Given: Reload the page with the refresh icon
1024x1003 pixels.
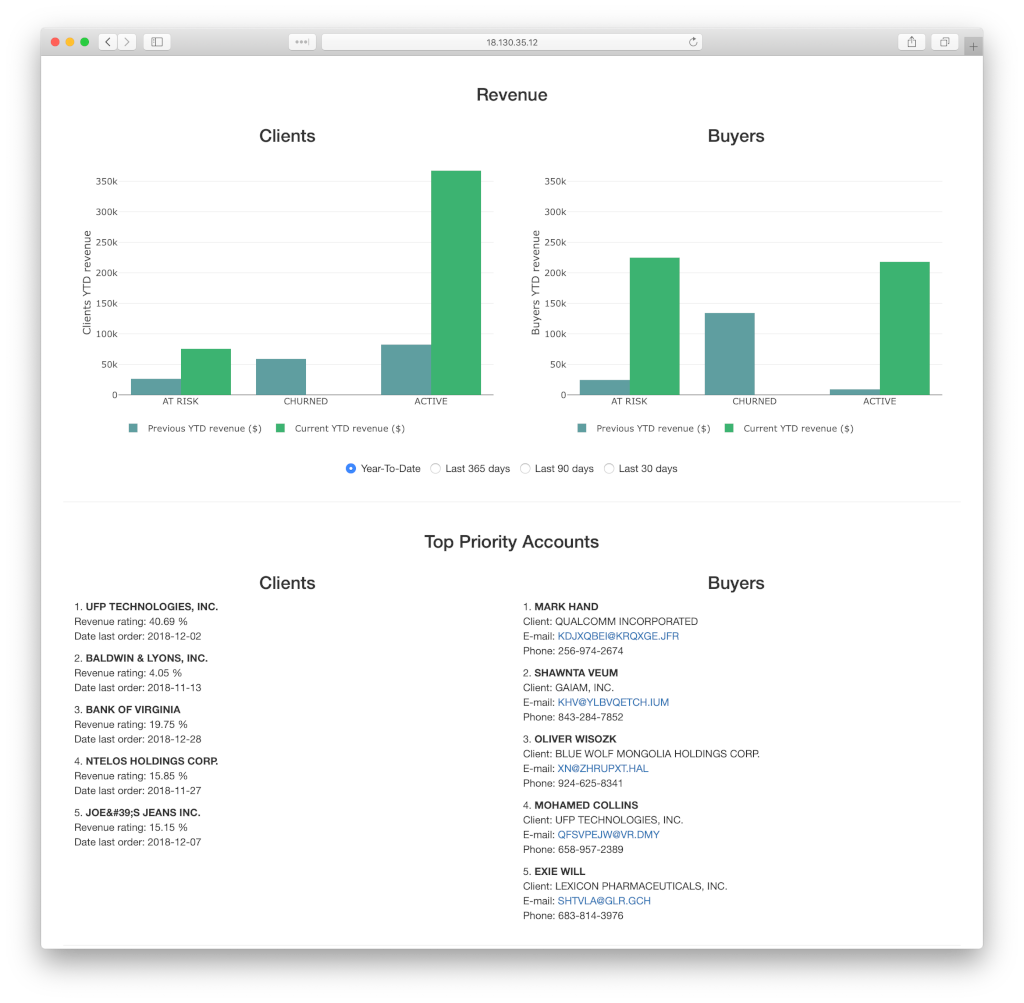Looking at the screenshot, I should coord(693,42).
